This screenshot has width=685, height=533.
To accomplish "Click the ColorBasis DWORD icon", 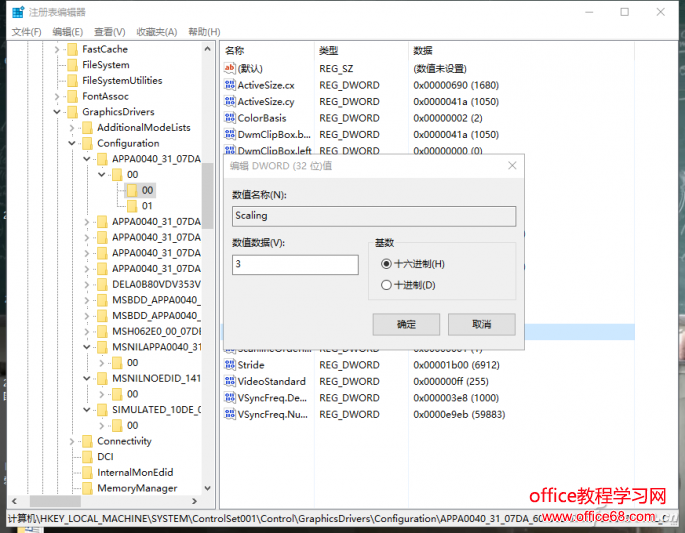I will [230, 118].
